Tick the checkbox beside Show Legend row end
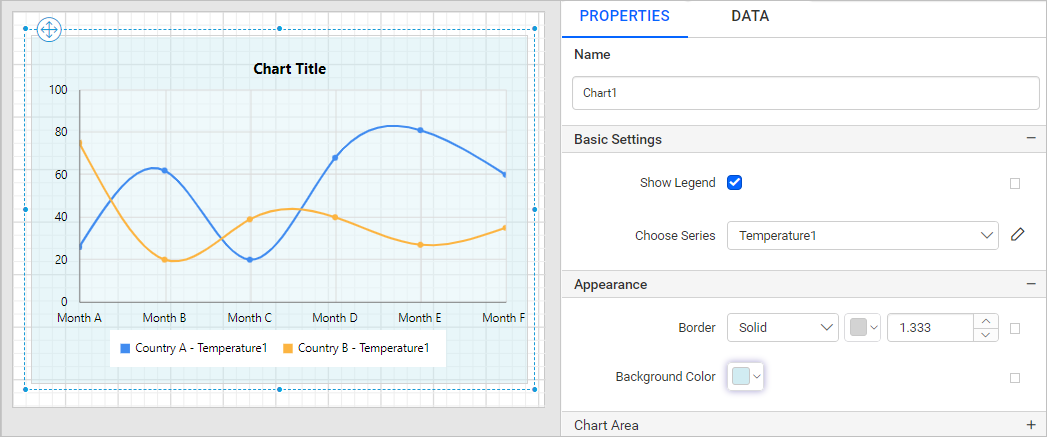 pos(1015,183)
